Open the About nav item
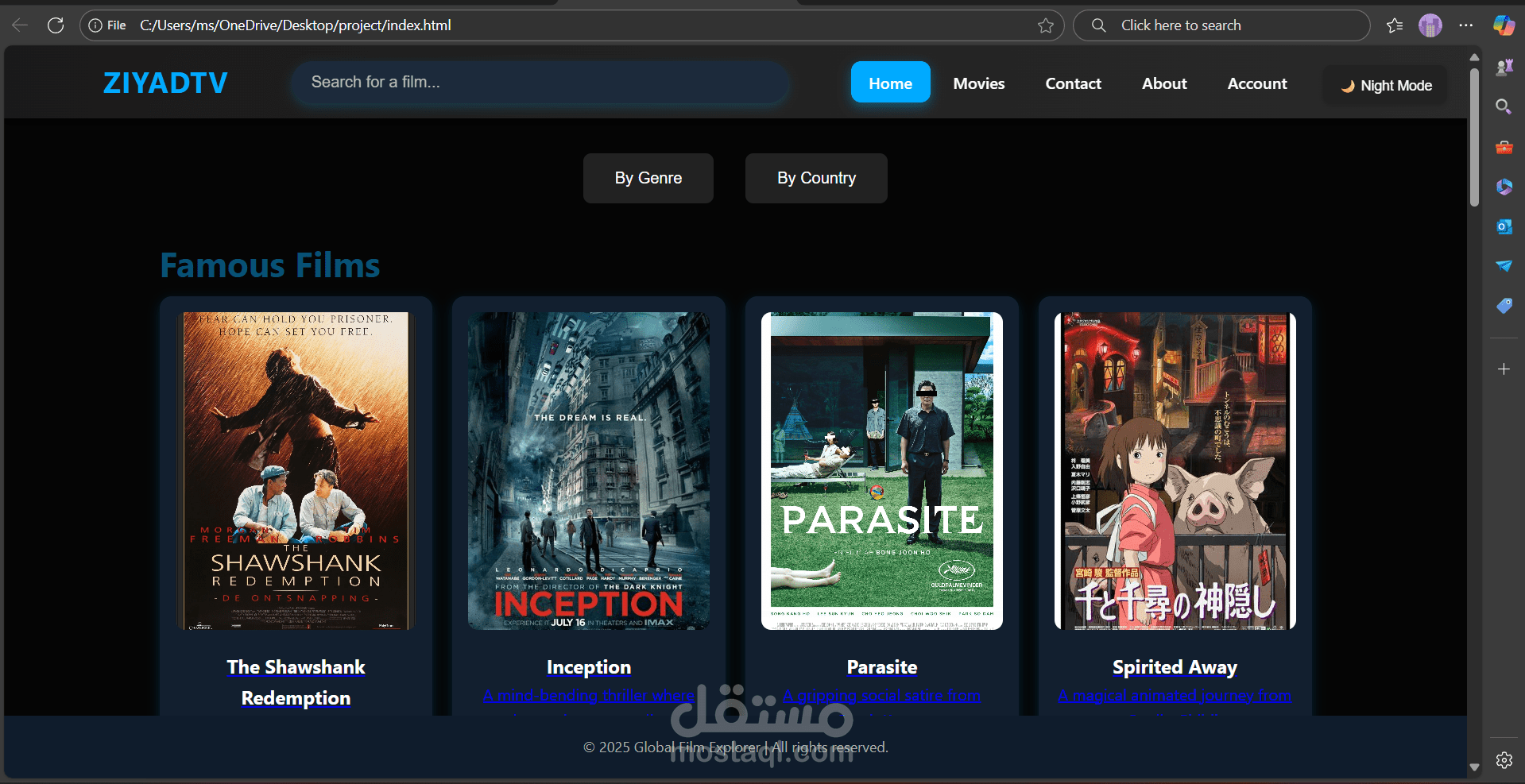This screenshot has width=1525, height=784. [1164, 83]
